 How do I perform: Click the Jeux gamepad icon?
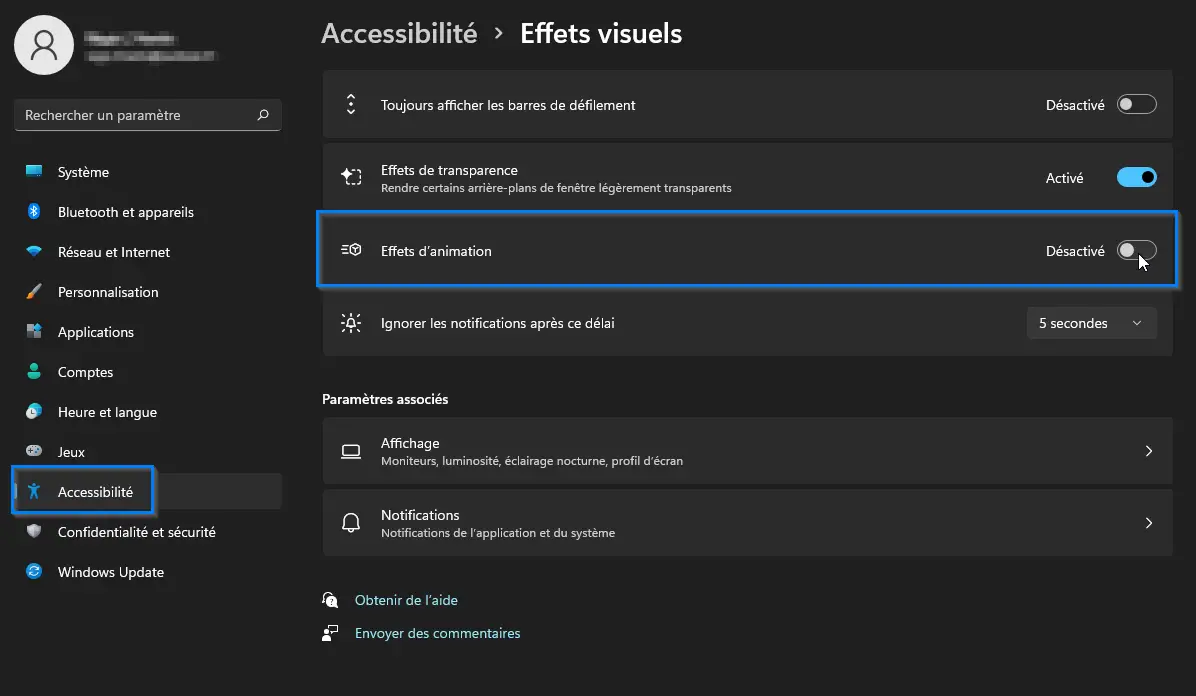(x=34, y=451)
